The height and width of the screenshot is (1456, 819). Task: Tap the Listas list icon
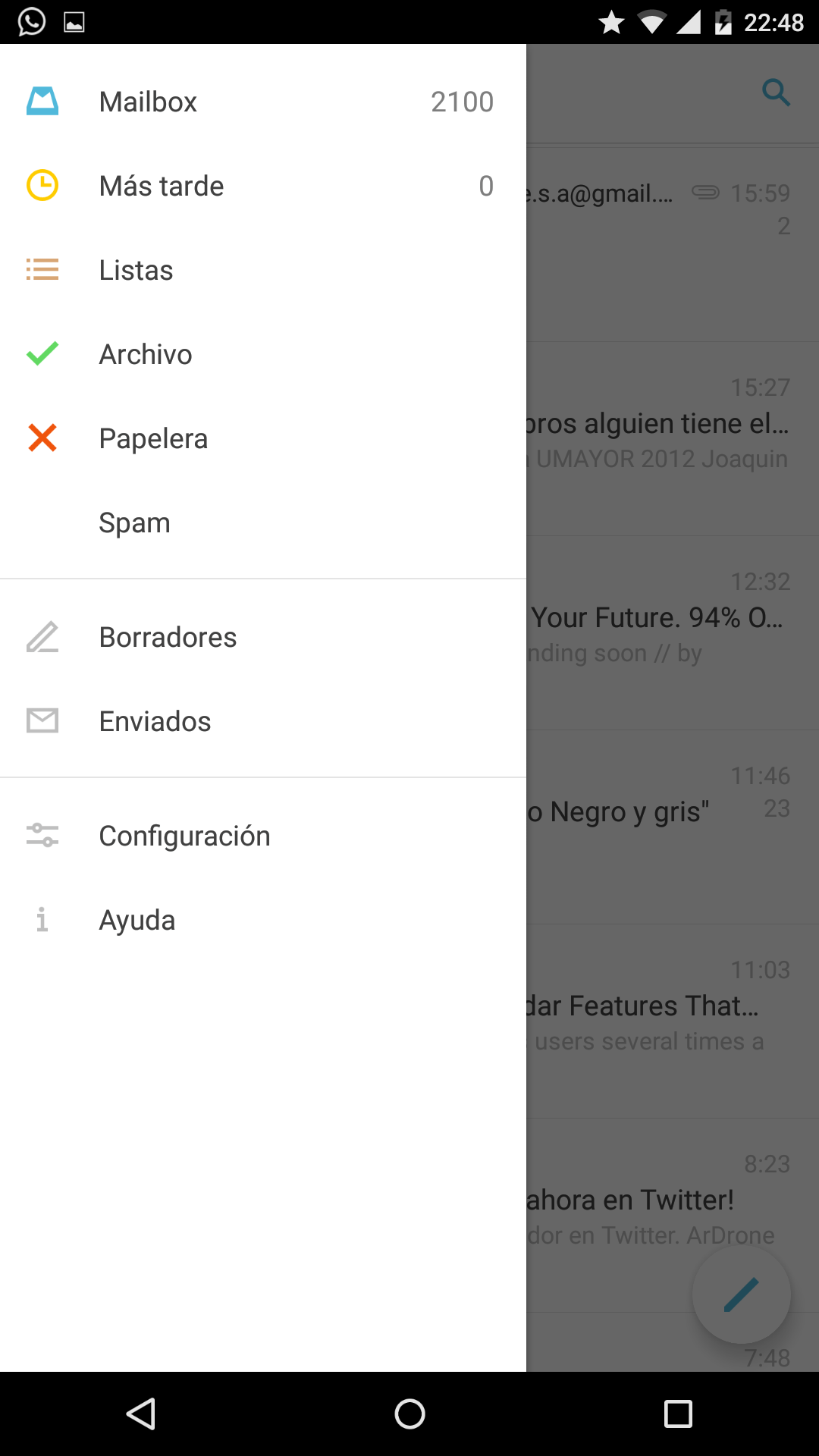(x=42, y=270)
